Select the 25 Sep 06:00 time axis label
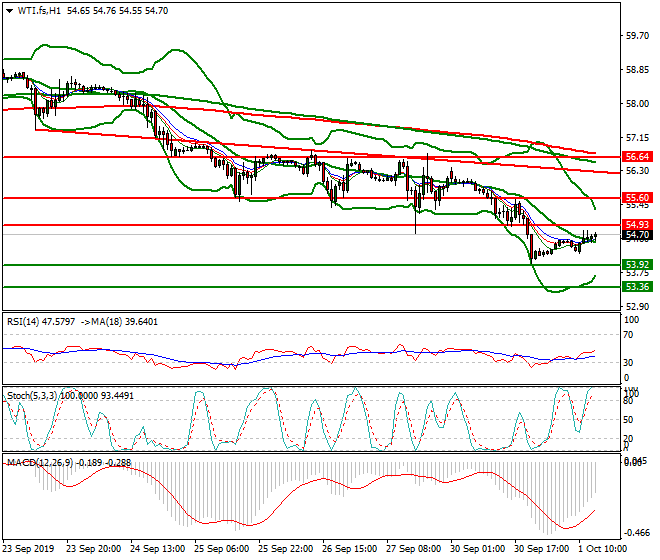The height and width of the screenshot is (560, 660). pyautogui.click(x=221, y=549)
